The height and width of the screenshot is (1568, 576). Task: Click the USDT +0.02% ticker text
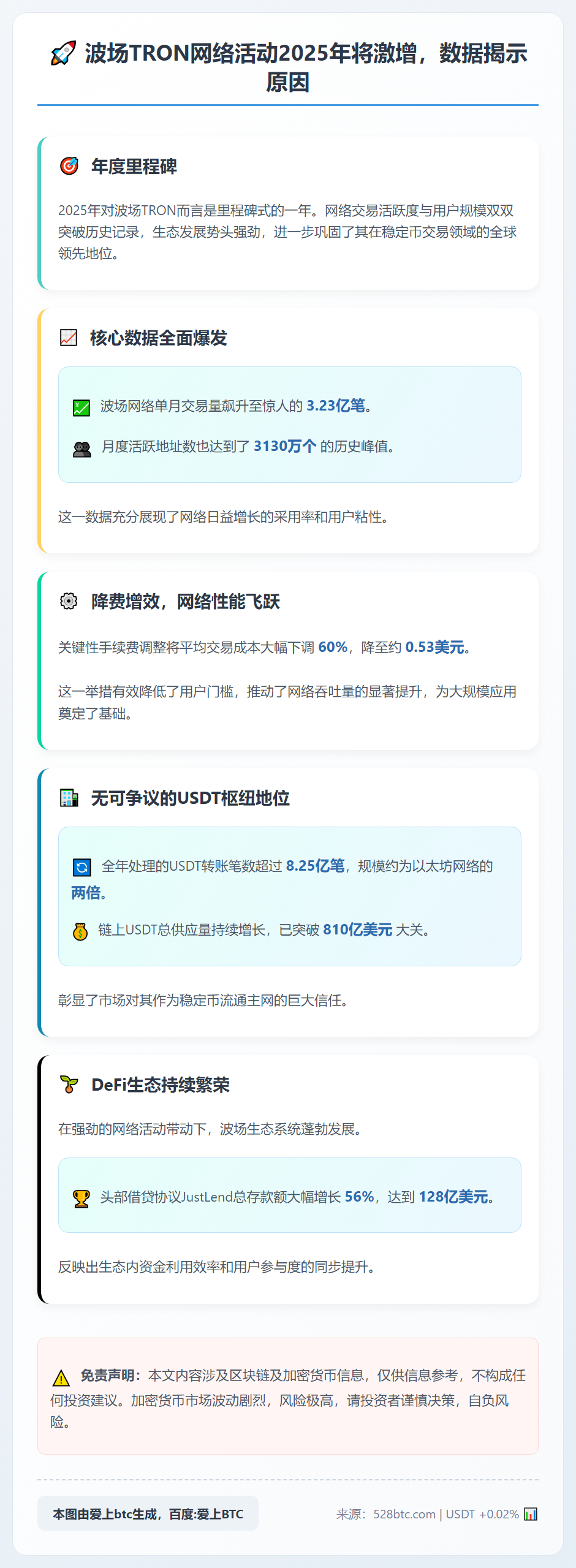click(x=482, y=1514)
